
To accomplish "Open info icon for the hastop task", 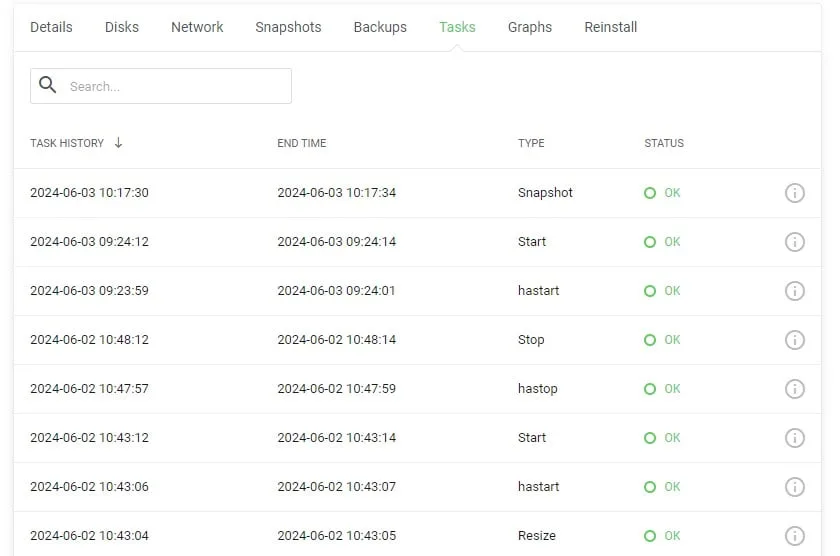I will [x=794, y=389].
